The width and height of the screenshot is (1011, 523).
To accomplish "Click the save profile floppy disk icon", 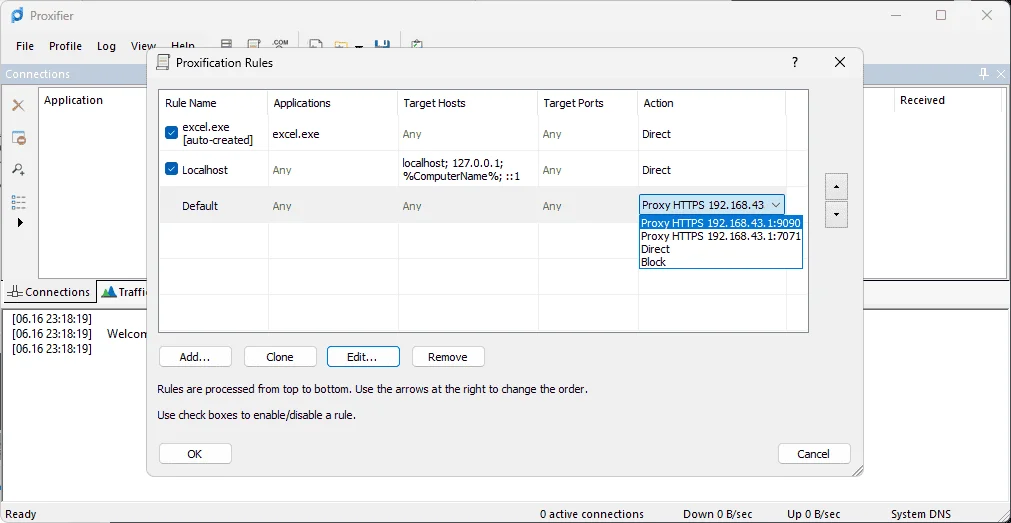I will (x=382, y=44).
